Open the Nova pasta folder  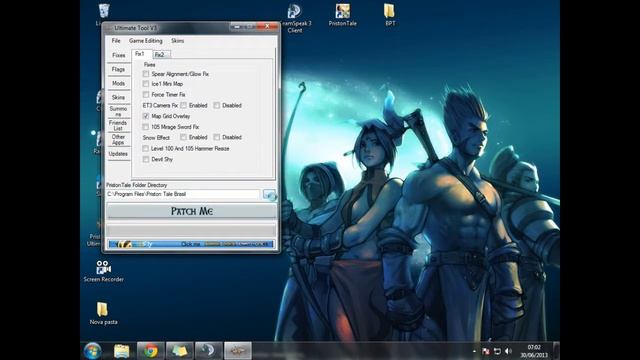[x=103, y=313]
